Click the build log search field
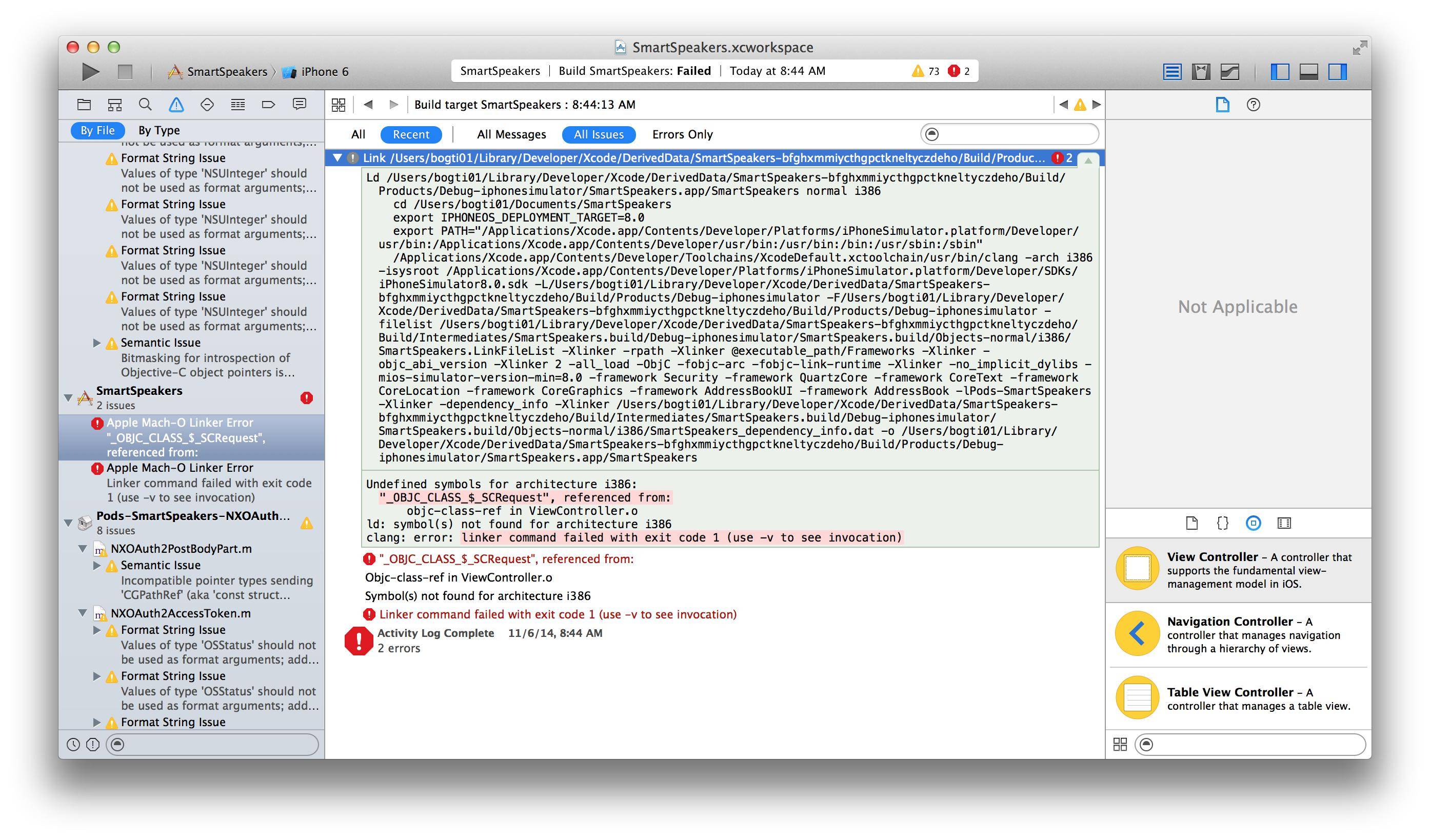 point(1016,134)
